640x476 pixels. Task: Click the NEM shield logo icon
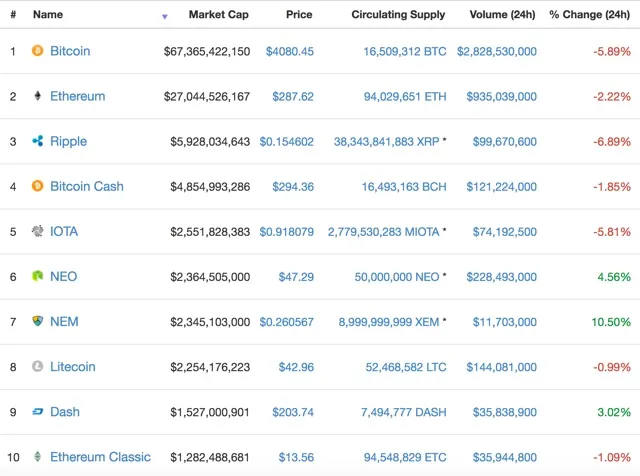(38, 321)
